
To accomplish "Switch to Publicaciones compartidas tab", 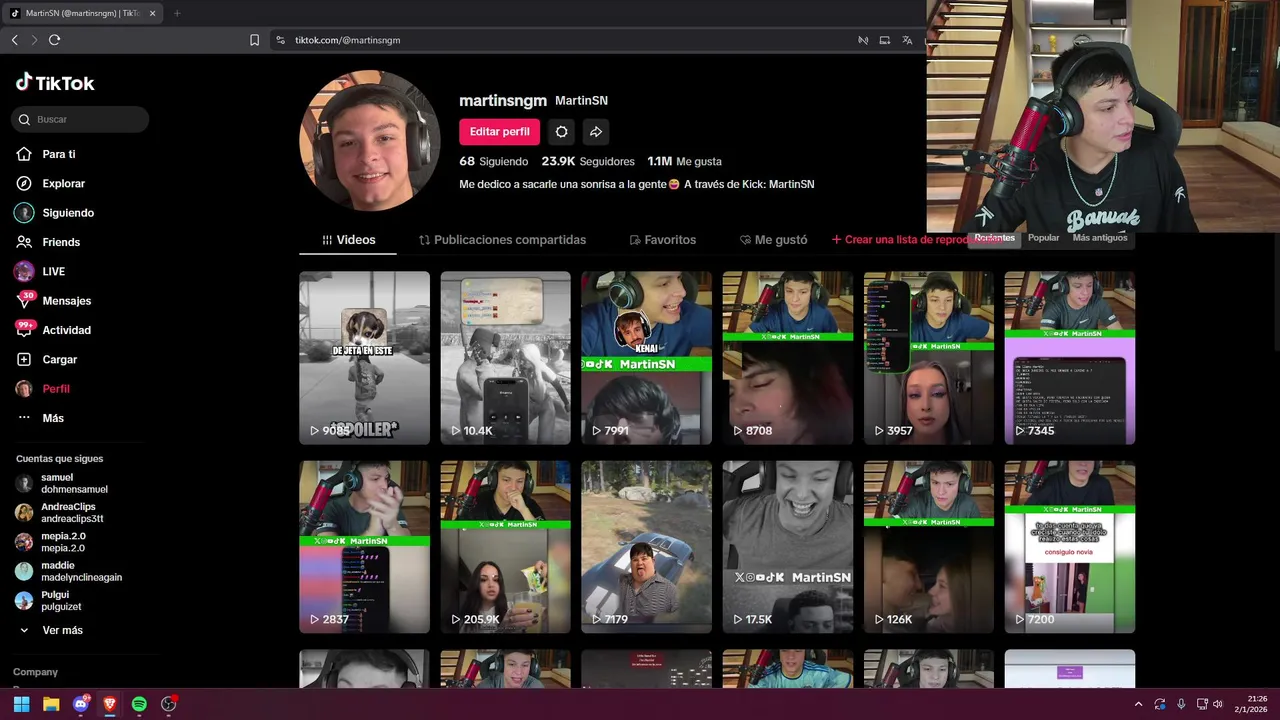I will click(502, 240).
